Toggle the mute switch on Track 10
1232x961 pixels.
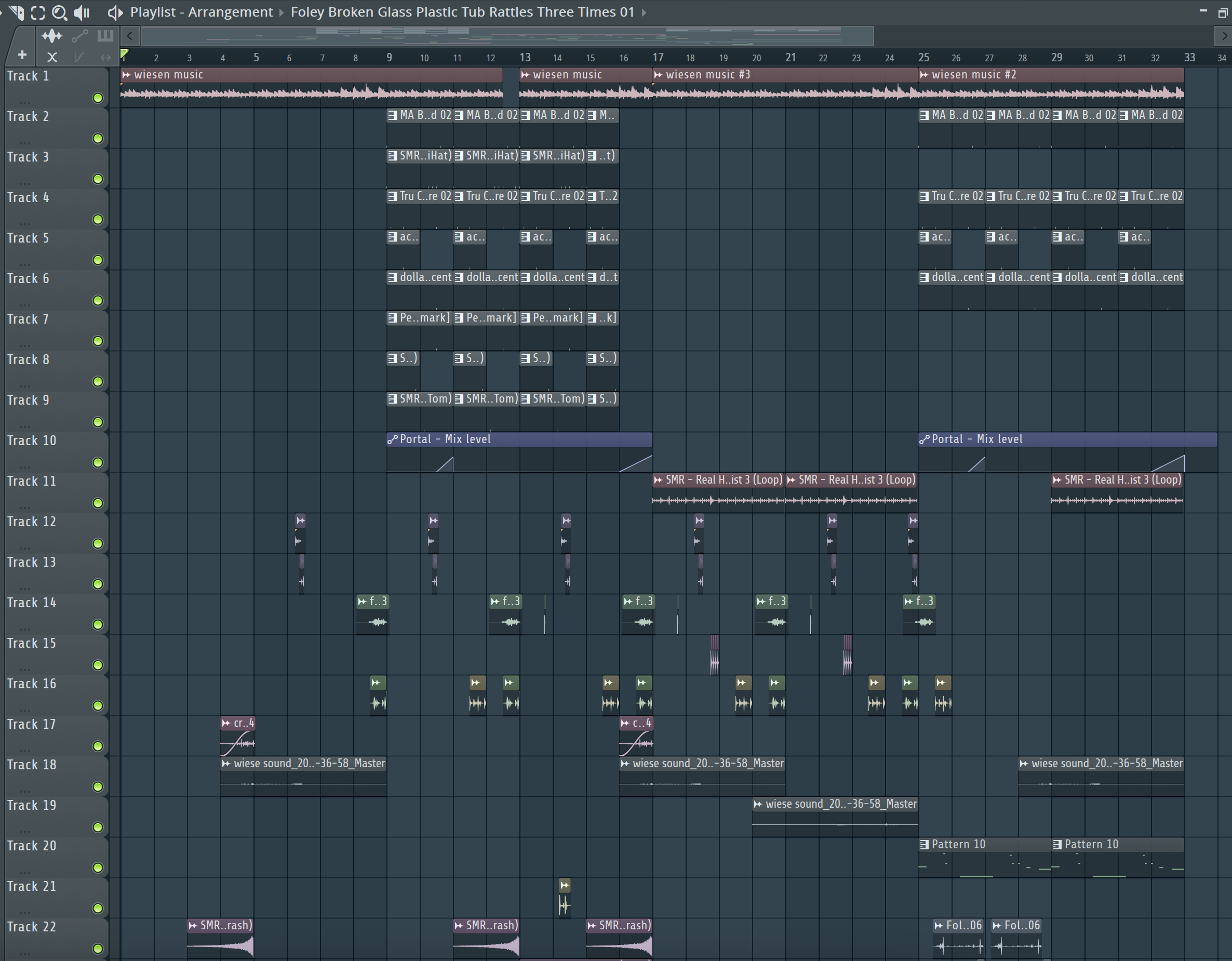click(x=98, y=463)
